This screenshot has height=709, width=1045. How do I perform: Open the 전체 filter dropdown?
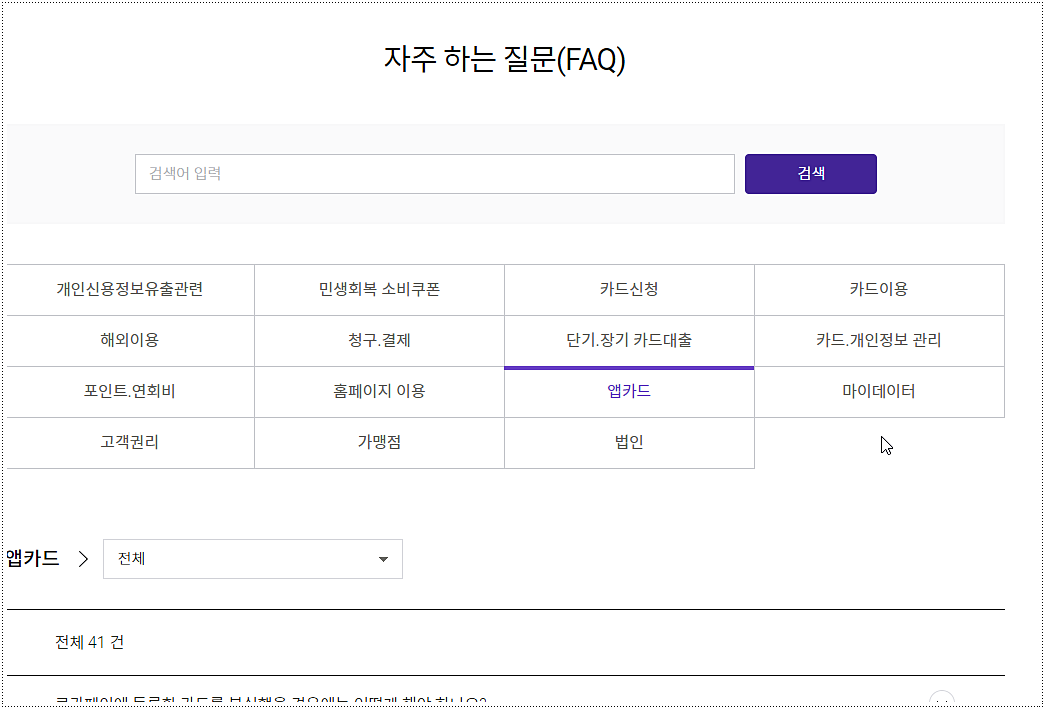pyautogui.click(x=252, y=559)
